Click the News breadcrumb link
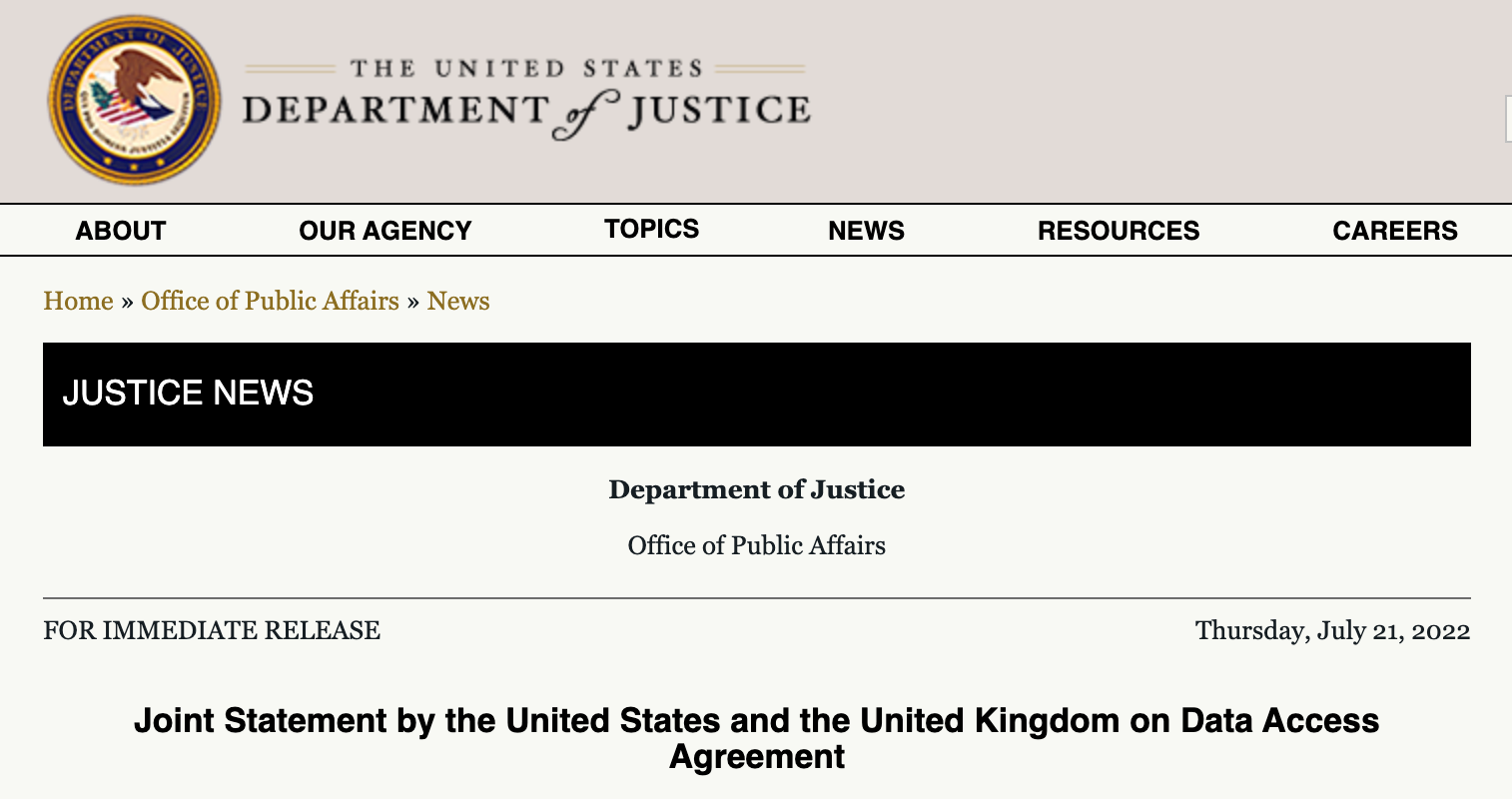Viewport: 1512px width, 799px height. point(458,301)
